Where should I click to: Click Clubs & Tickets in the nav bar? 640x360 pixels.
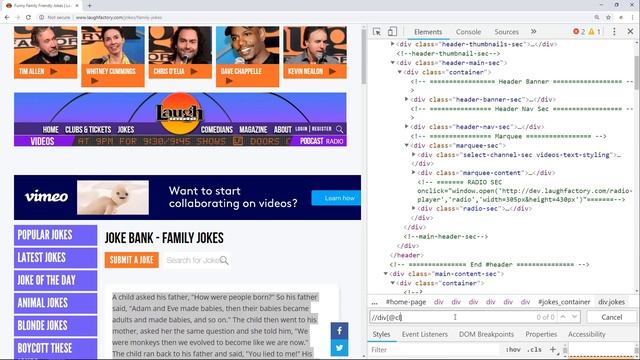coord(88,130)
